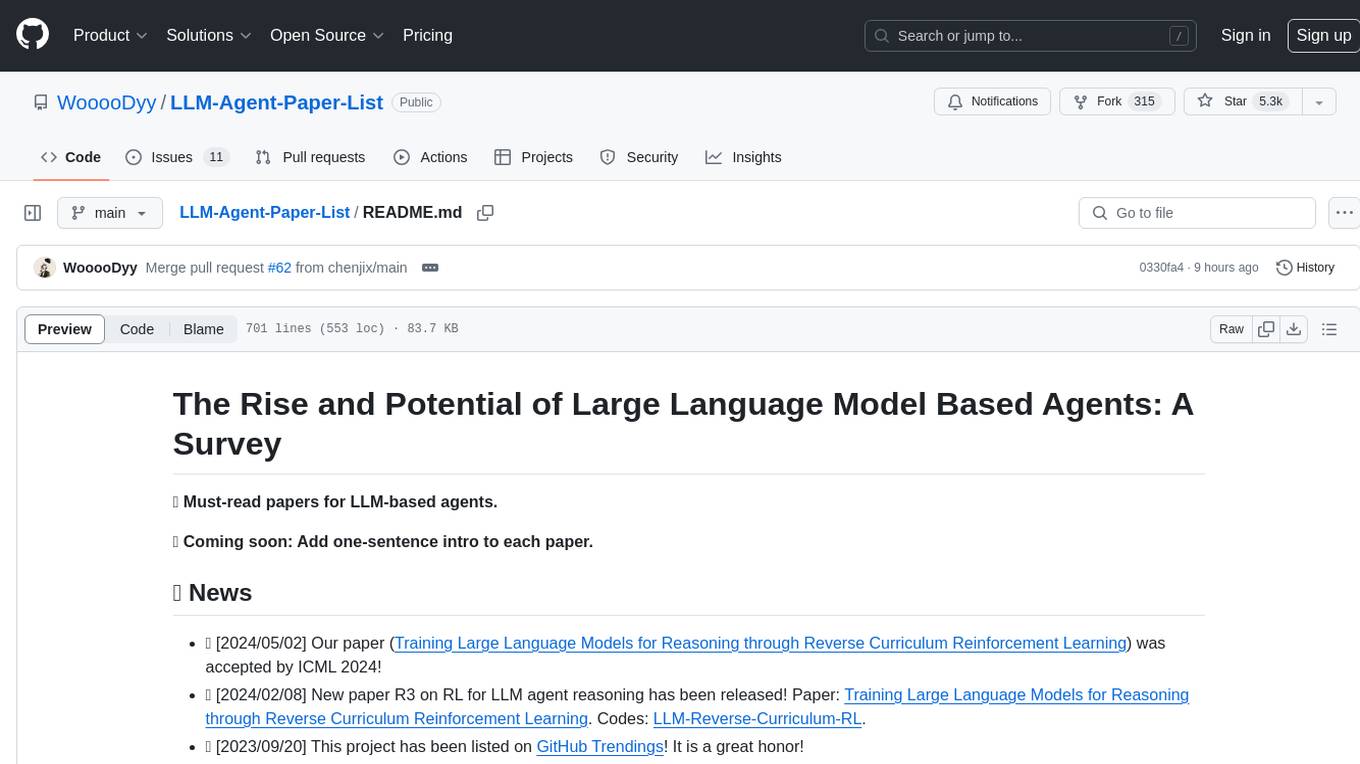Viewport: 1360px width, 764px height.
Task: Expand the commit message details ellipsis
Action: [430, 268]
